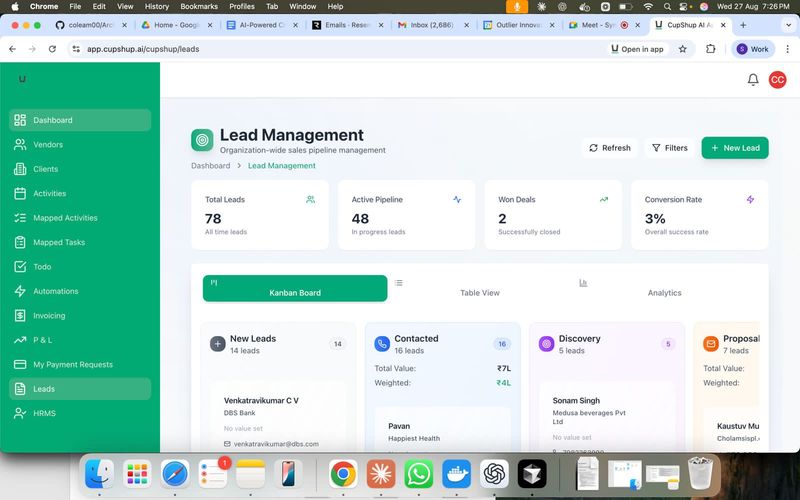The height and width of the screenshot is (500, 800).
Task: Open Mapped Activities section
Action: pos(80,218)
